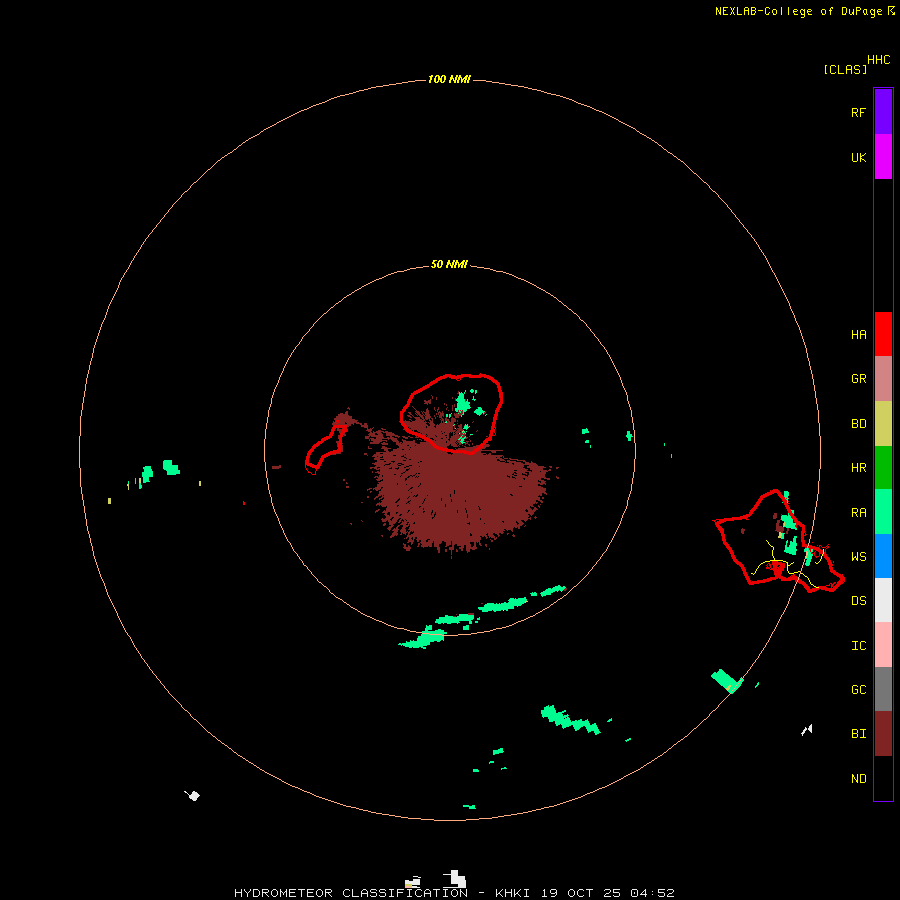The width and height of the screenshot is (900, 900).
Task: Select the dusty pink GR swatch
Action: 883,379
